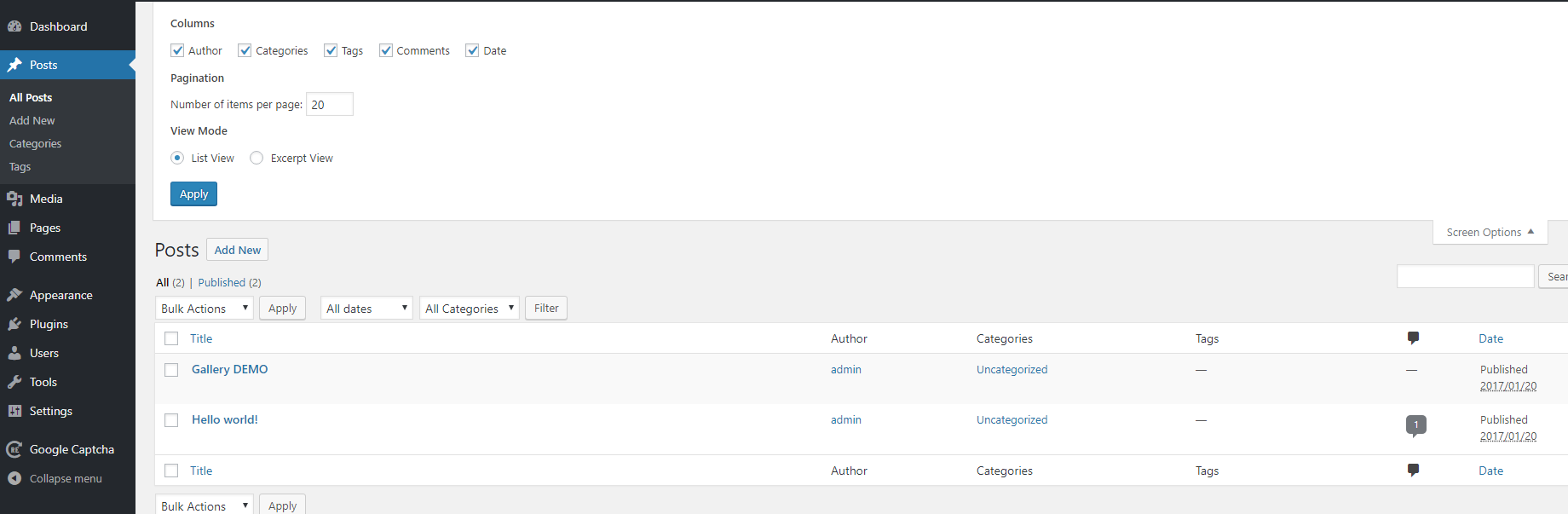
Task: Open the top Bulk Actions dropdown
Action: point(205,309)
